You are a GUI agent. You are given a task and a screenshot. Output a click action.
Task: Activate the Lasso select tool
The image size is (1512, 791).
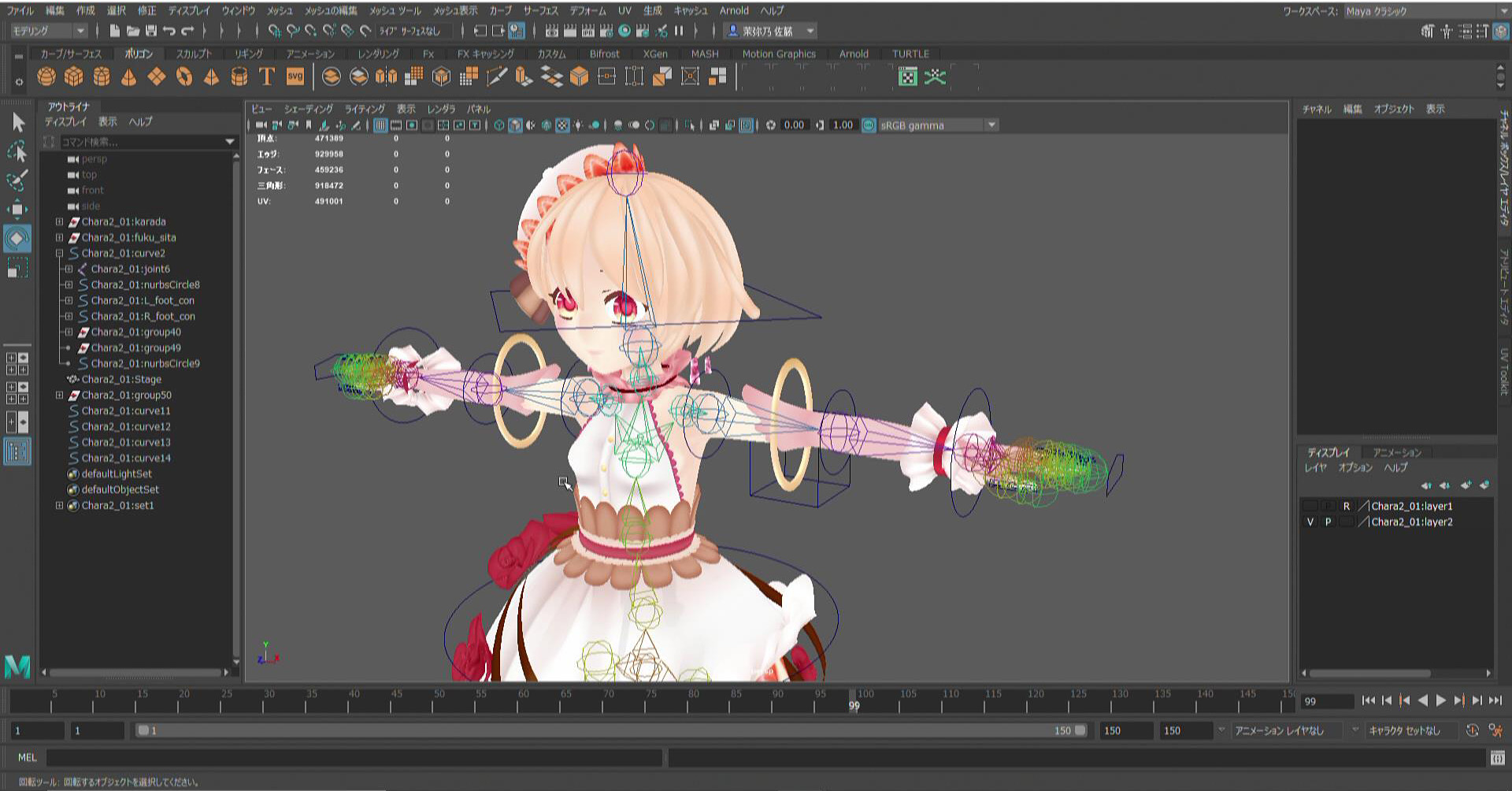coord(17,151)
